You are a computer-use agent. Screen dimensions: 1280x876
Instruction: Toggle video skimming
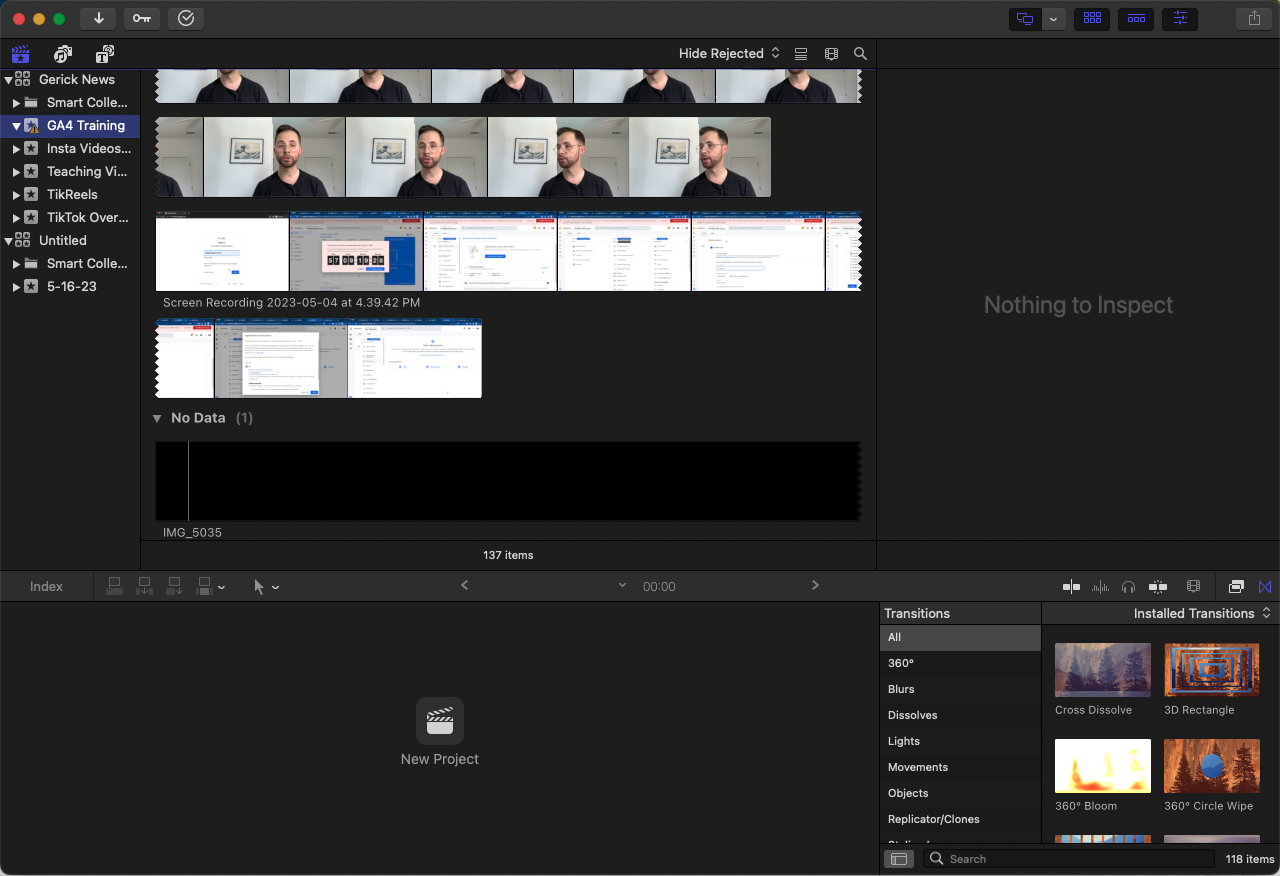[1071, 587]
